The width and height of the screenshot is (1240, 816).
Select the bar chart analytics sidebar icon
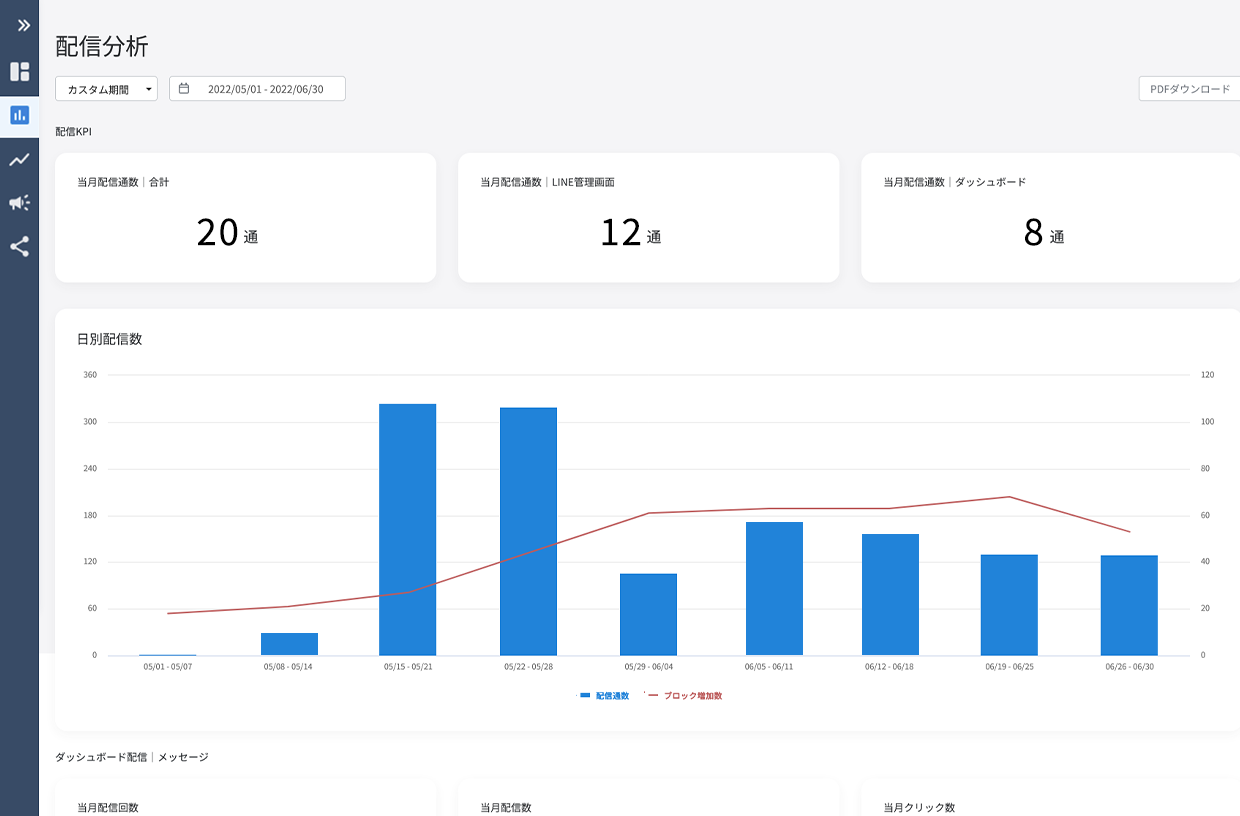tap(19, 115)
